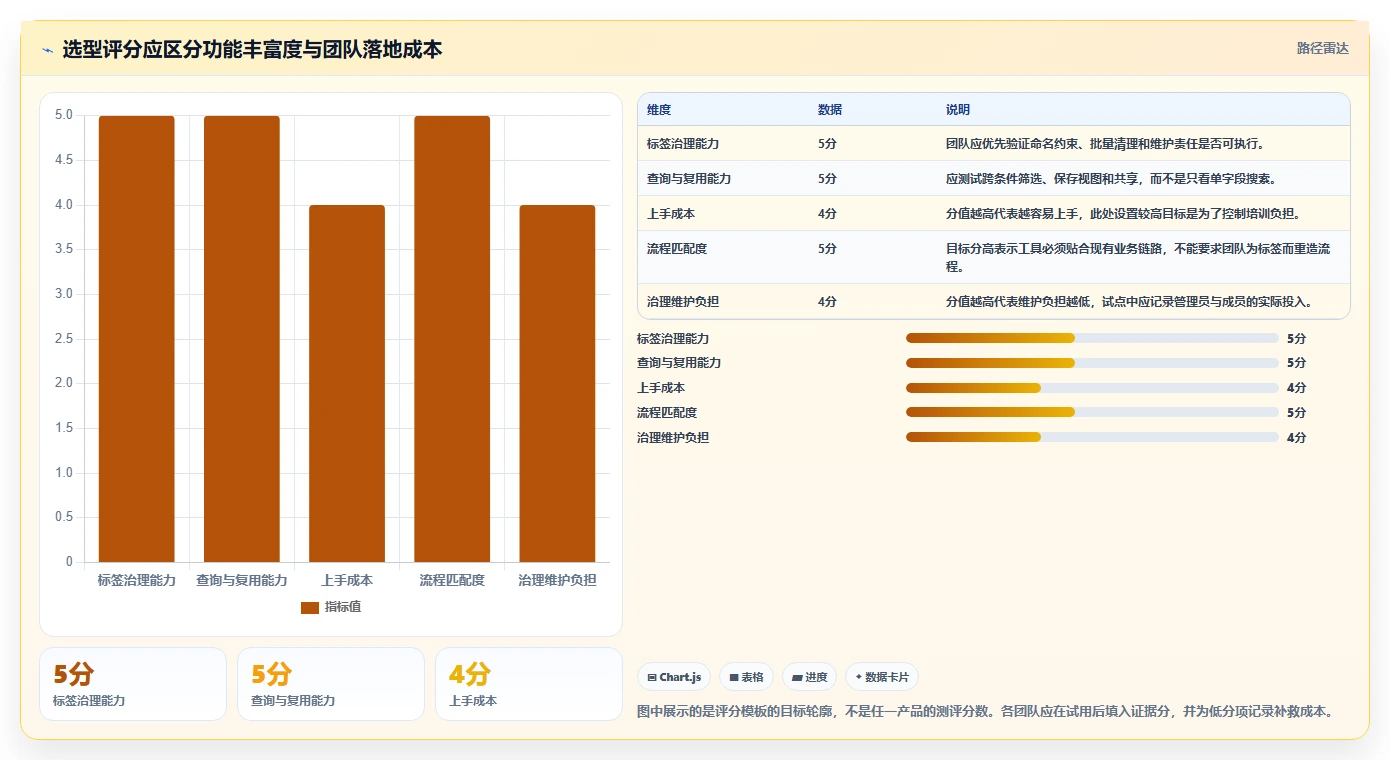The height and width of the screenshot is (760, 1390).
Task: Click the 治理维护负担 cell in the table
Action: point(683,301)
